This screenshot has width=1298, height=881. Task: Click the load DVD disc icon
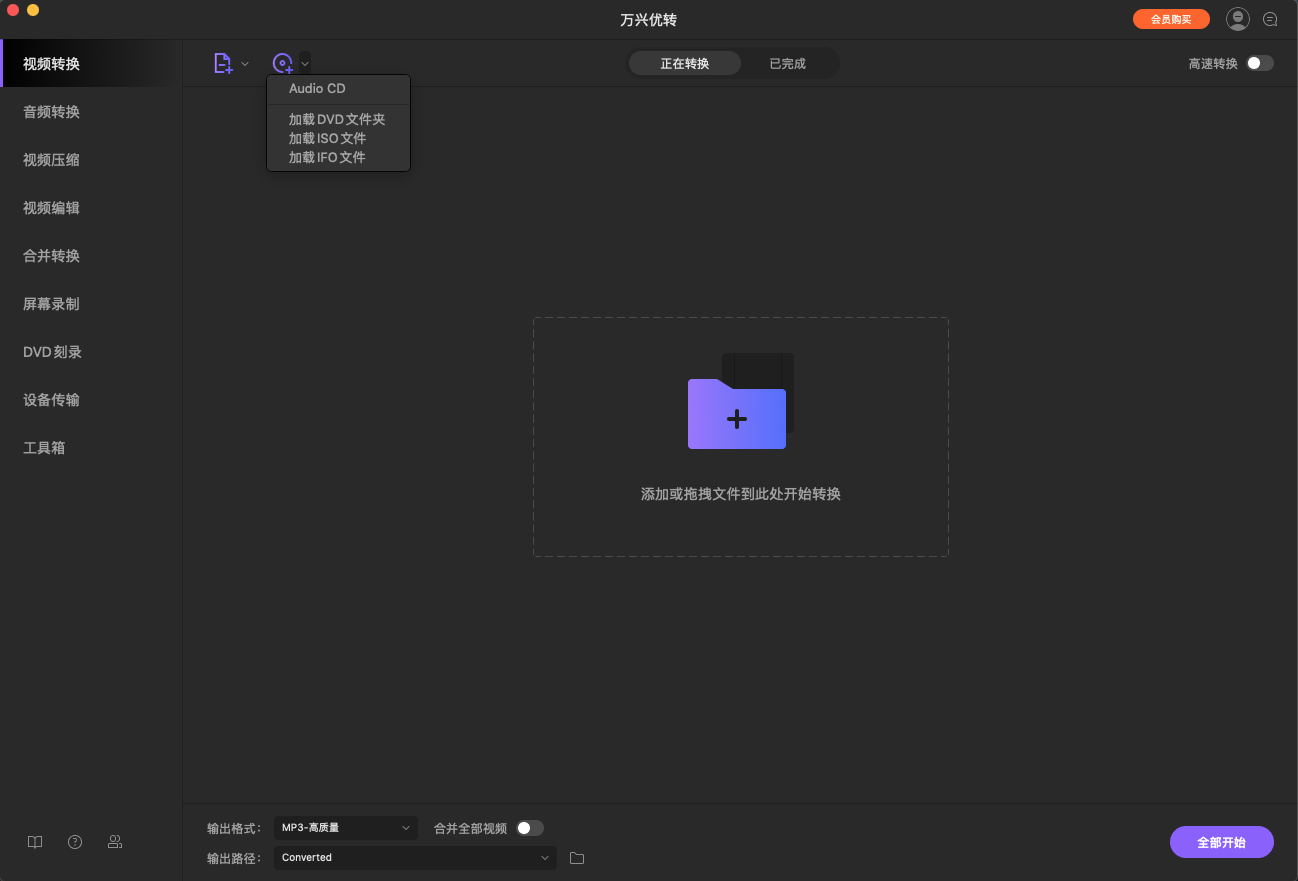(283, 63)
